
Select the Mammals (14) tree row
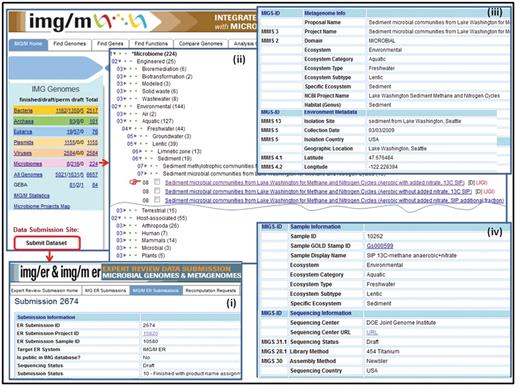pos(159,240)
